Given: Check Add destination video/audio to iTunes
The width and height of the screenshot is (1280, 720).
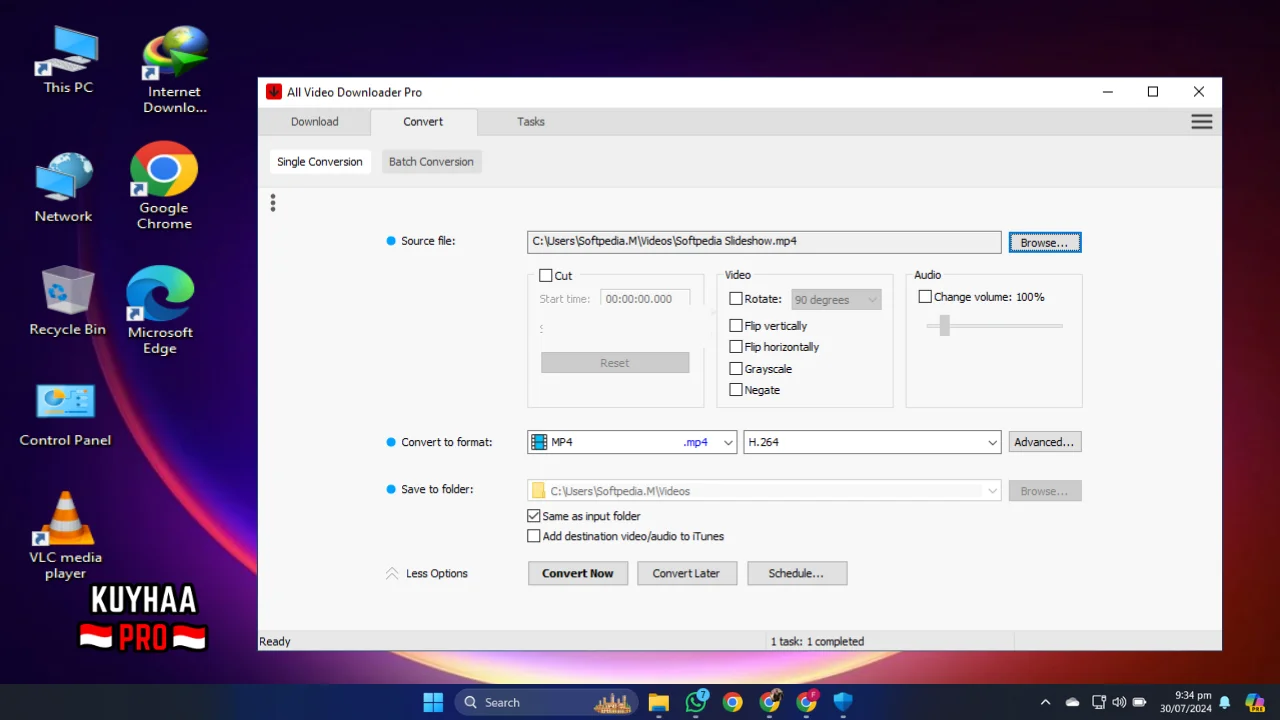Looking at the screenshot, I should click(x=533, y=536).
